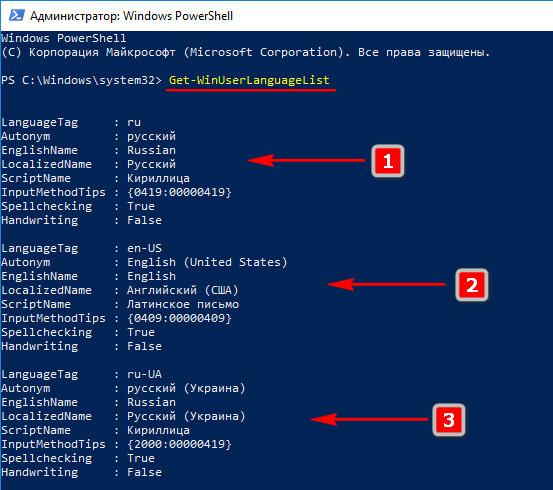Click the red arrow pointing to English block
Viewport: 553px width, 490px height.
click(x=386, y=284)
